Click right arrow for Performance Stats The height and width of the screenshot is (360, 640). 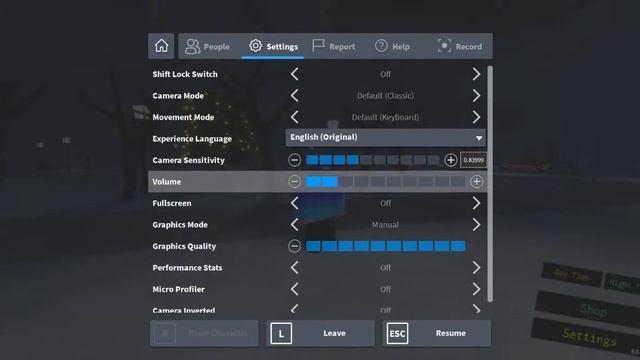click(x=476, y=268)
